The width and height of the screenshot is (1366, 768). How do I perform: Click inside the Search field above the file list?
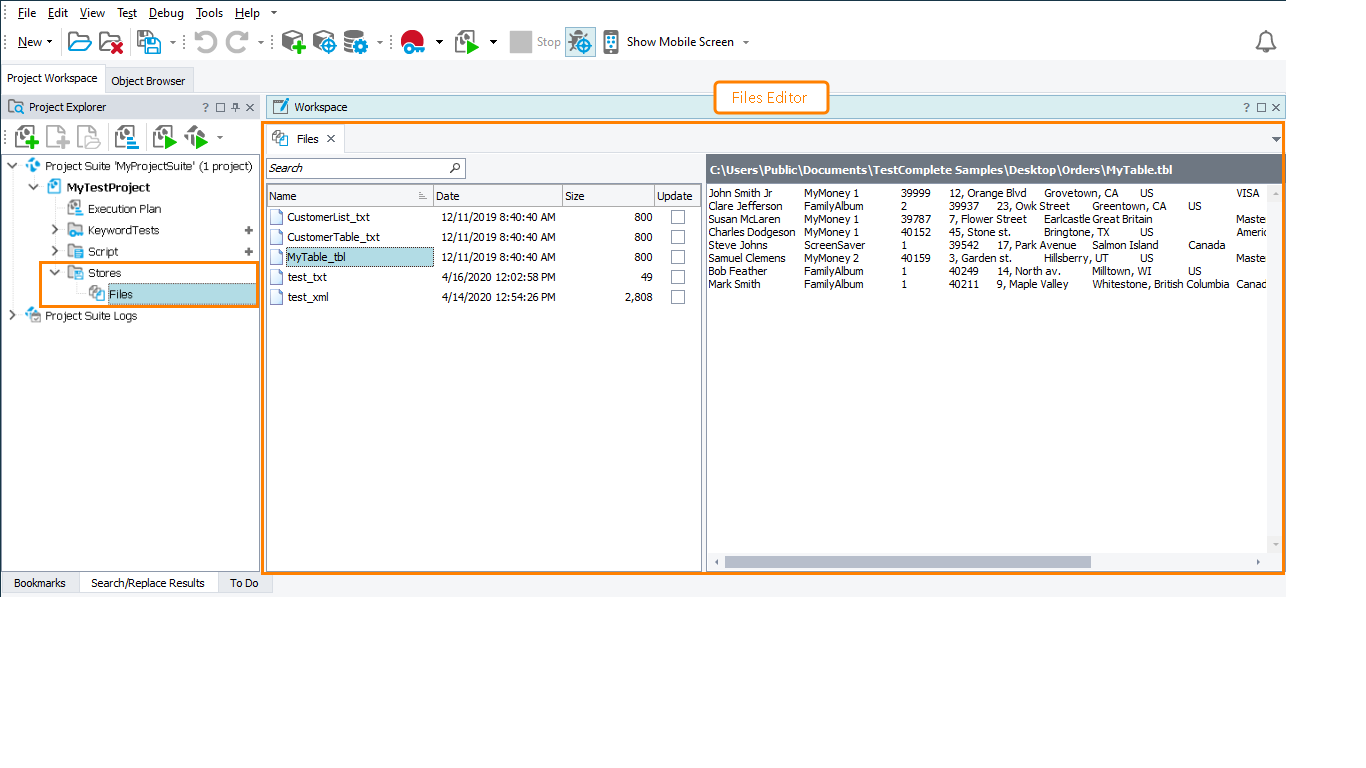pos(360,167)
